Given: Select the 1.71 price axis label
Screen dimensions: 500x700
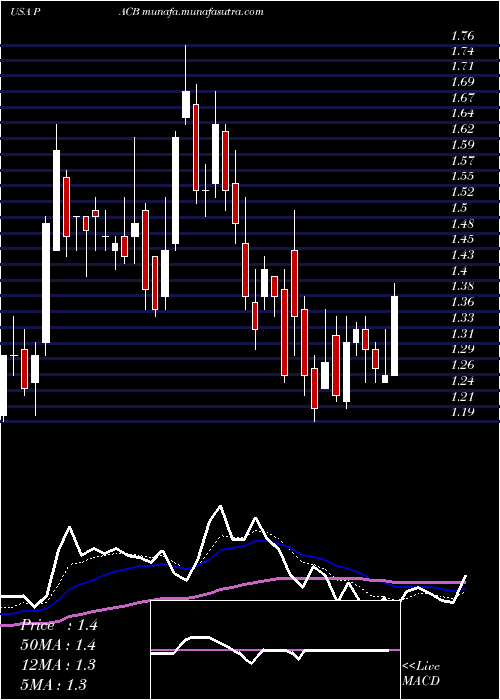Looking at the screenshot, I should pyautogui.click(x=462, y=67).
